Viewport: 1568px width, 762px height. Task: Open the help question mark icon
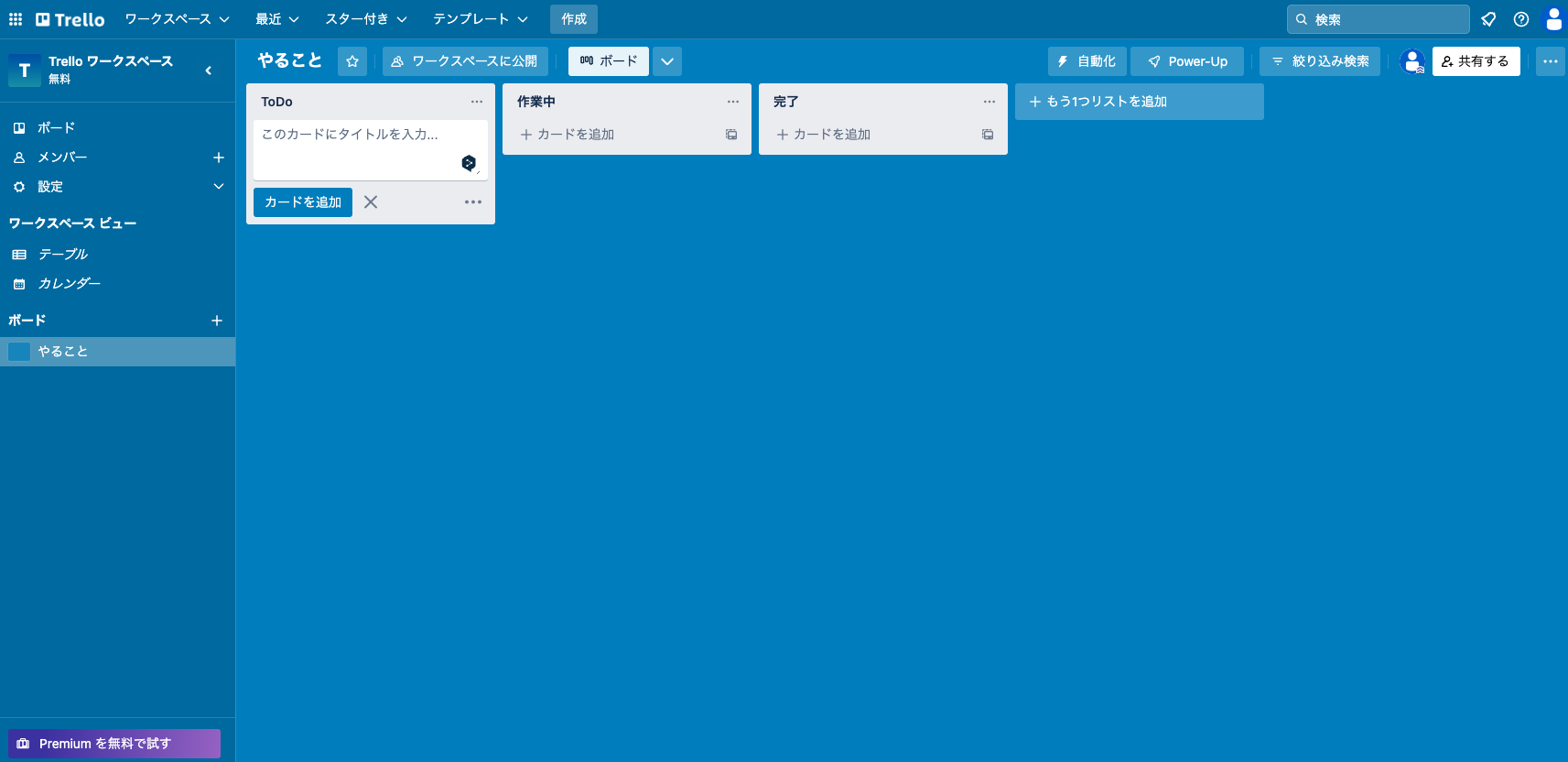tap(1521, 19)
